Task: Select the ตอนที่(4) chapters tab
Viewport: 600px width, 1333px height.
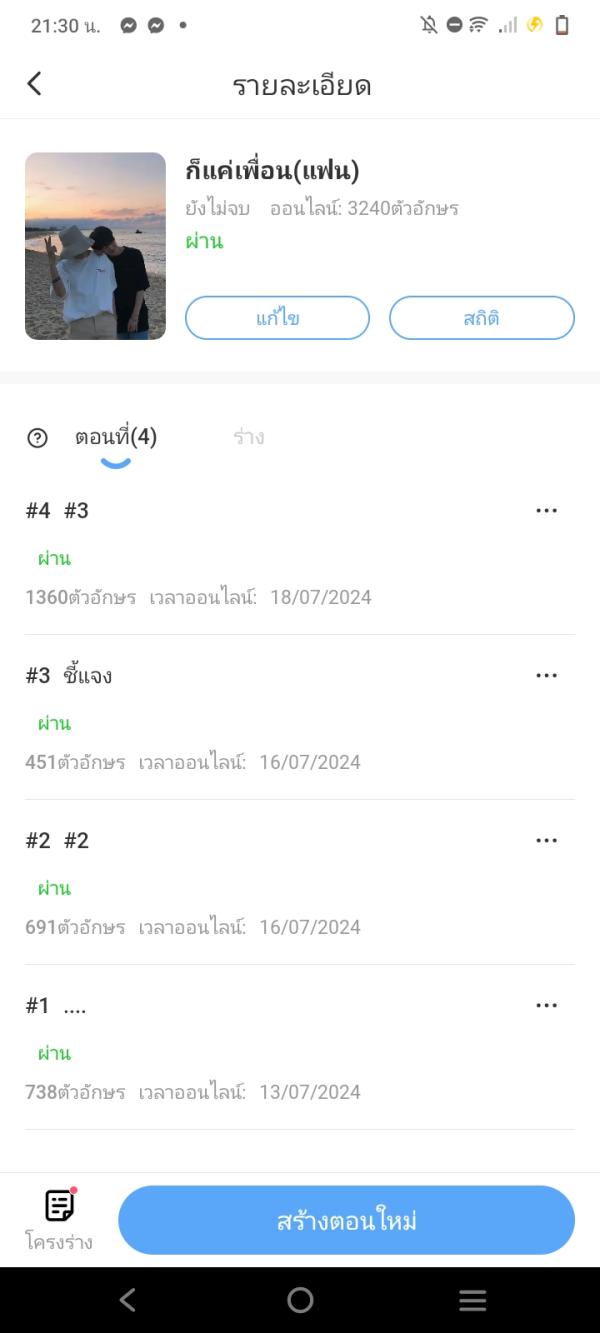Action: pos(116,437)
